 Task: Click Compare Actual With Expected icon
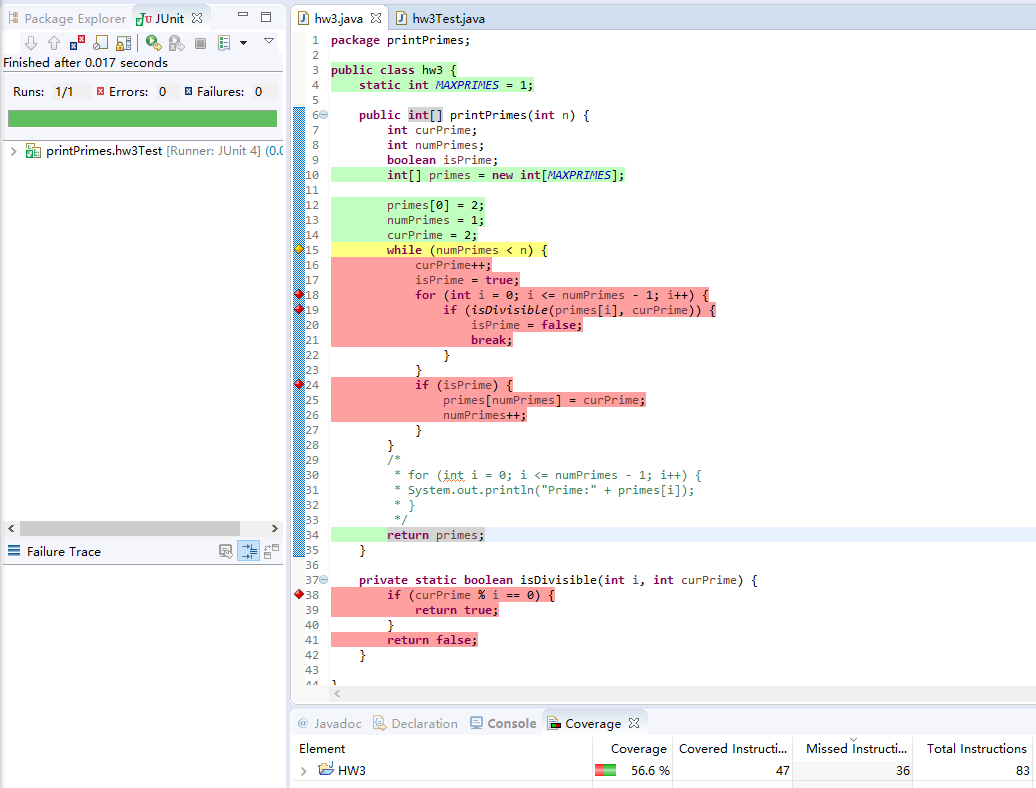[272, 551]
